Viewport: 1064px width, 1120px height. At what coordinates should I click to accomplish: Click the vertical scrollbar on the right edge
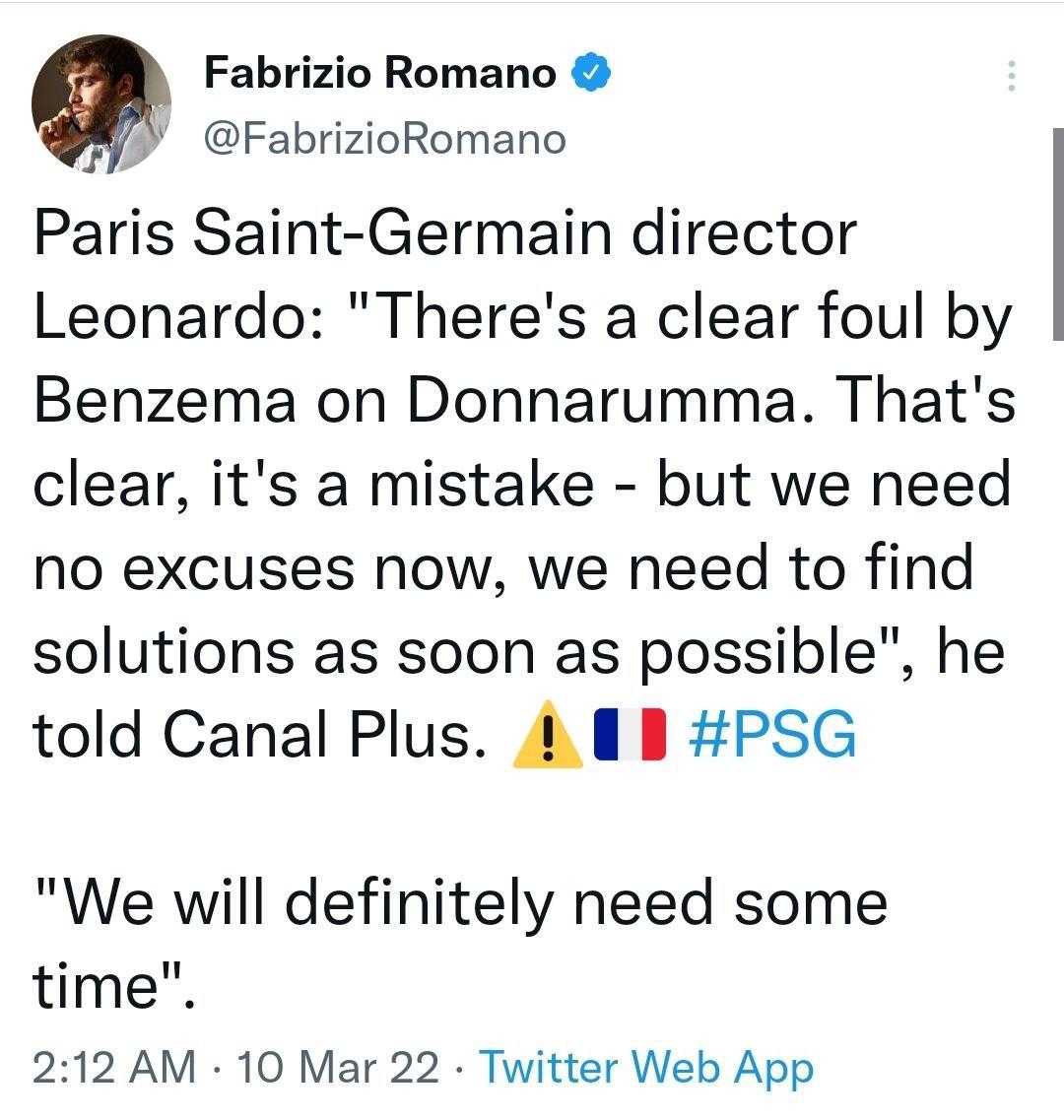point(1057,236)
